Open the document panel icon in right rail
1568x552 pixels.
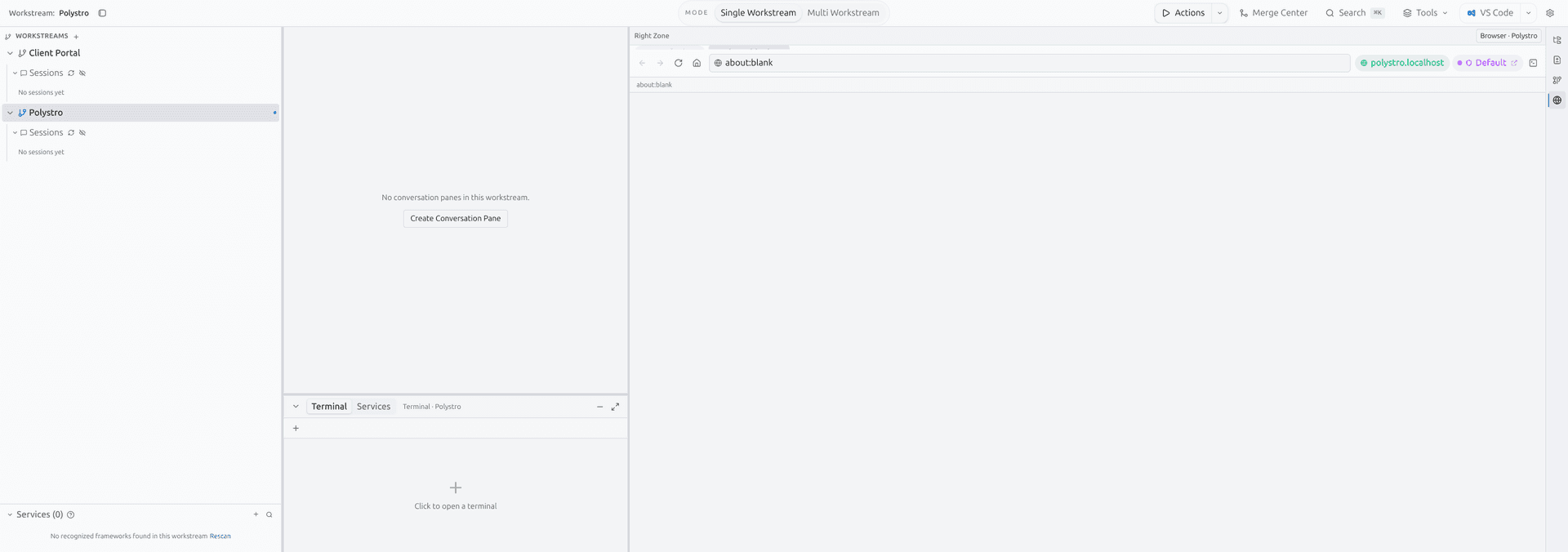pos(1557,60)
